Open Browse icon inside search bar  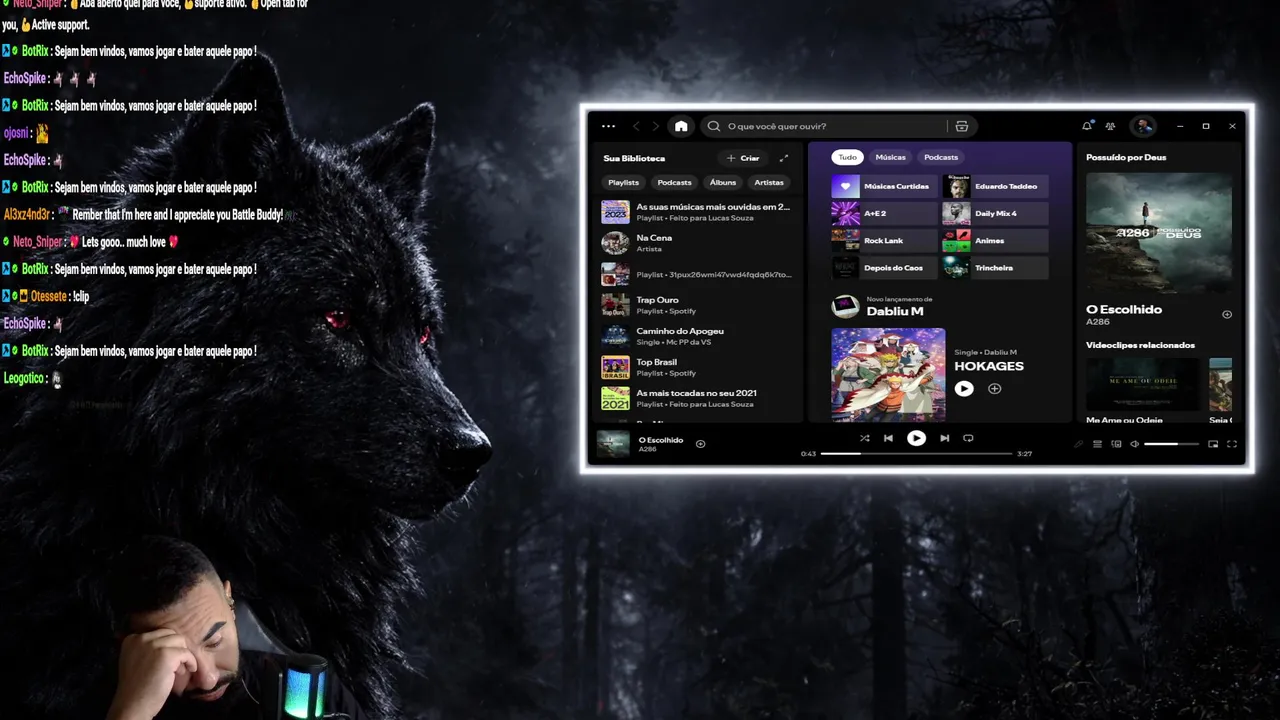[962, 126]
